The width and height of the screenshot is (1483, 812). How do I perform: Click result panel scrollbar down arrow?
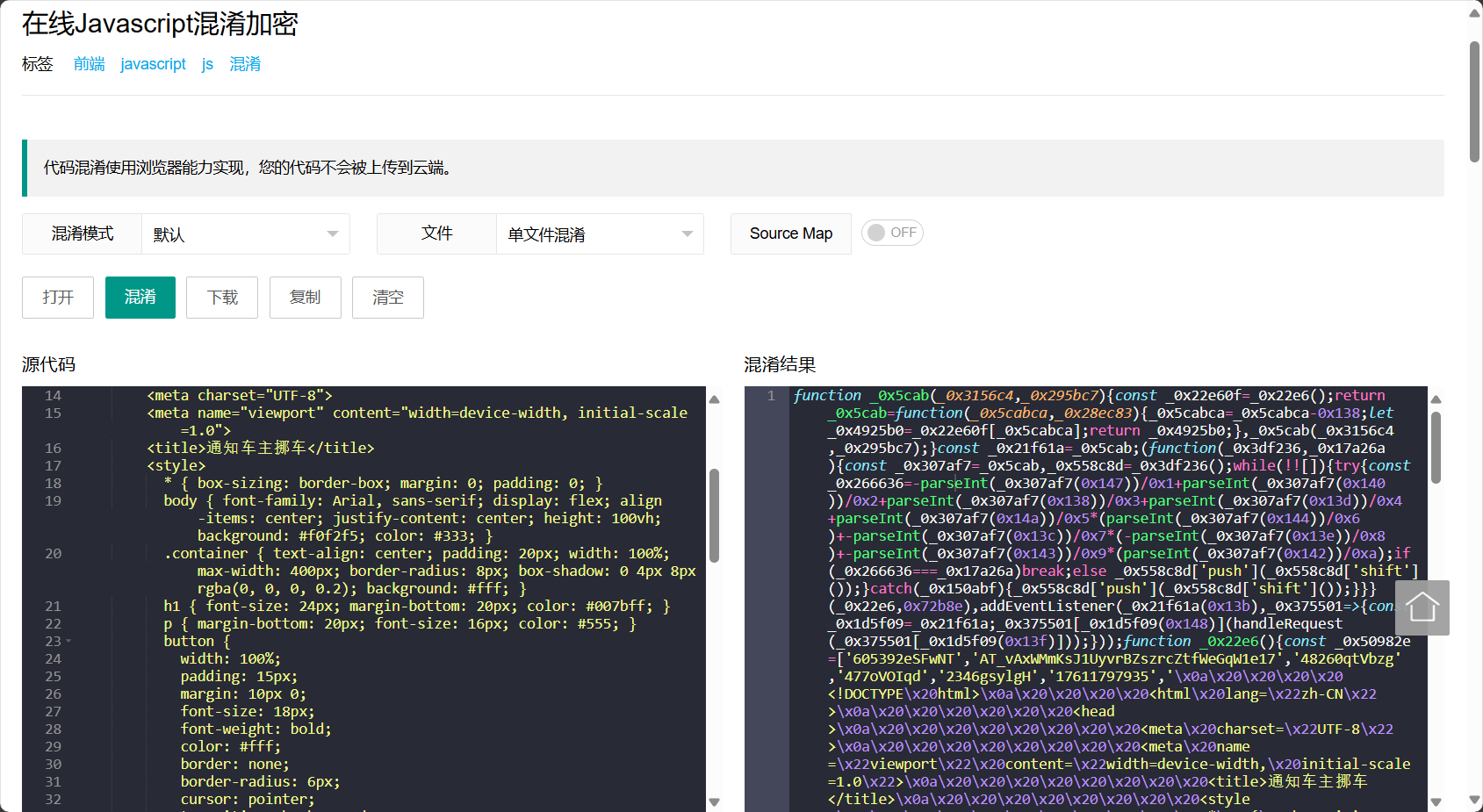pyautogui.click(x=1436, y=801)
